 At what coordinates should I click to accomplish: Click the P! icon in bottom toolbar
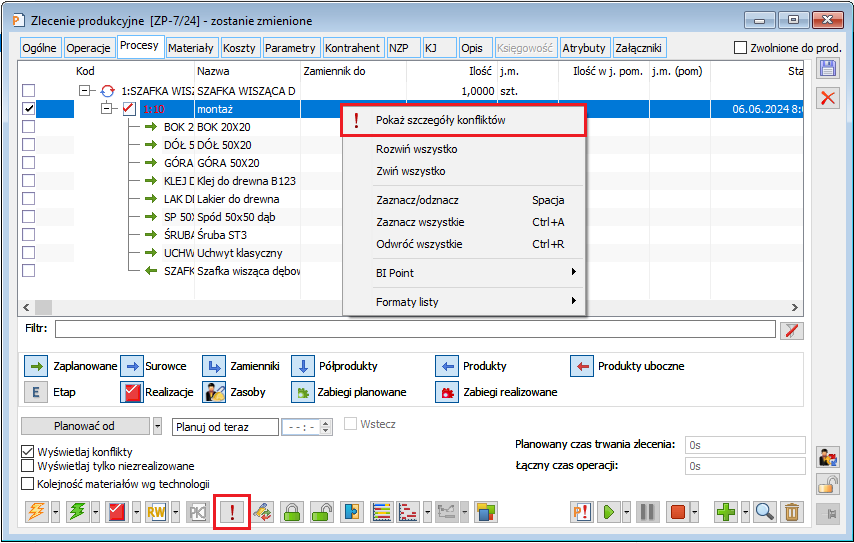[x=582, y=512]
